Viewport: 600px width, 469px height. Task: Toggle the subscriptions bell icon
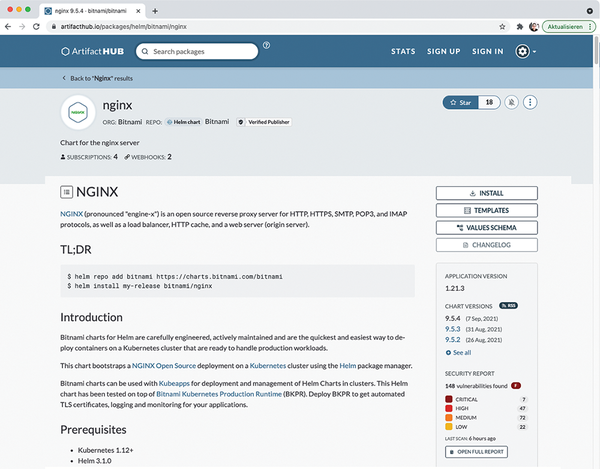click(511, 103)
